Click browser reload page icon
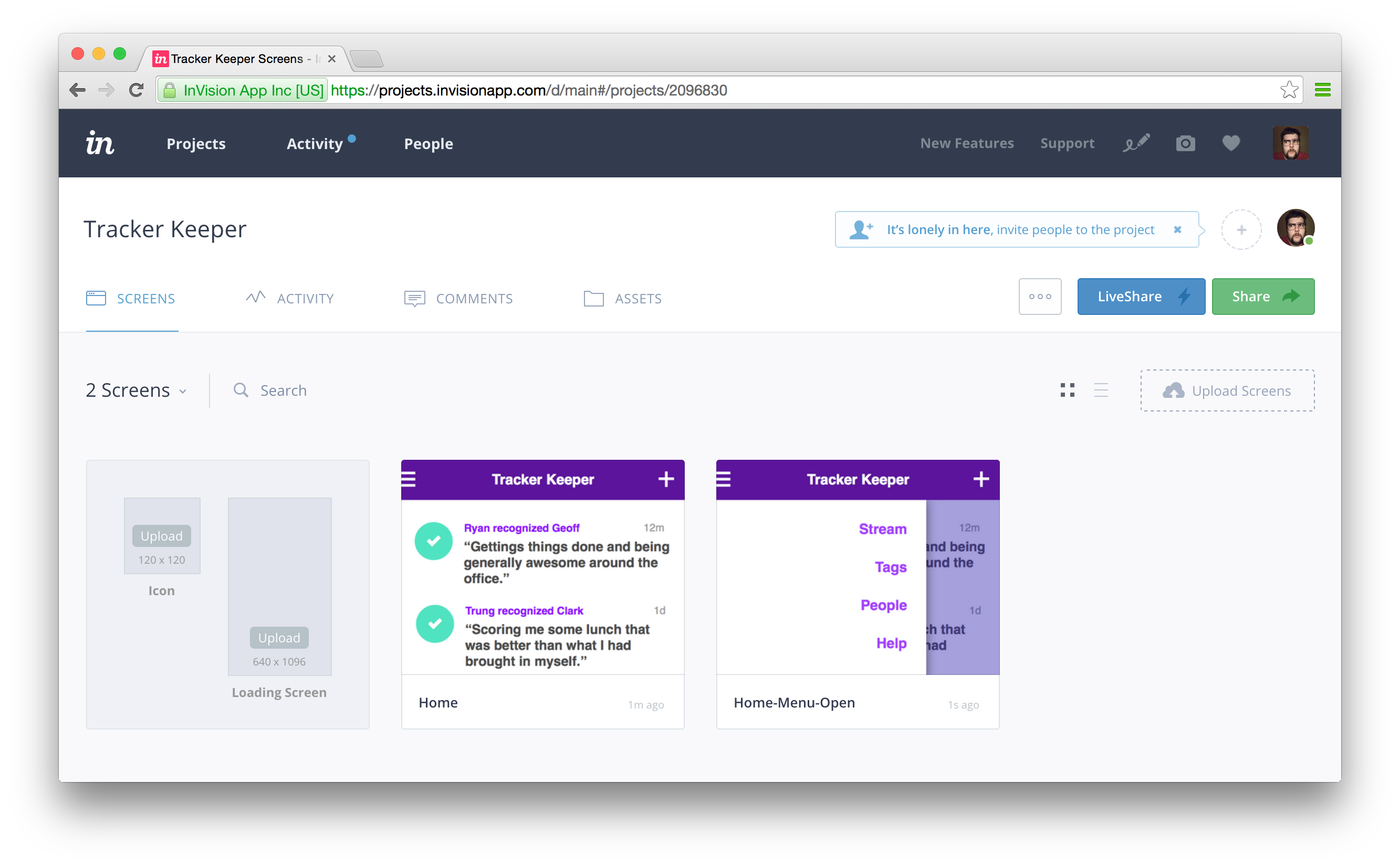This screenshot has width=1400, height=866. 137,90
